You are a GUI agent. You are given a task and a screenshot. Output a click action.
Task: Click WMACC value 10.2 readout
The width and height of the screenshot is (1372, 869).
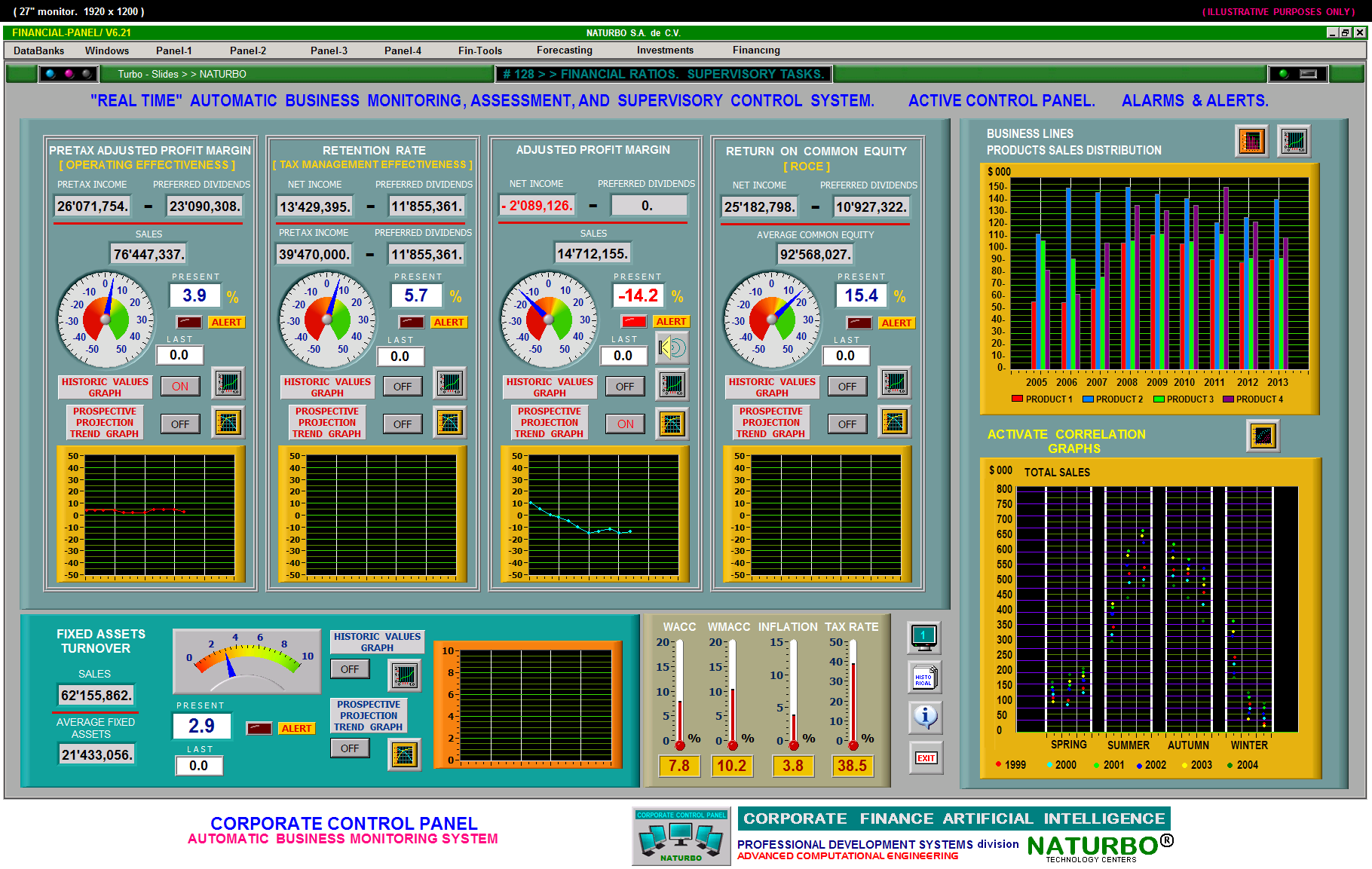tap(731, 766)
